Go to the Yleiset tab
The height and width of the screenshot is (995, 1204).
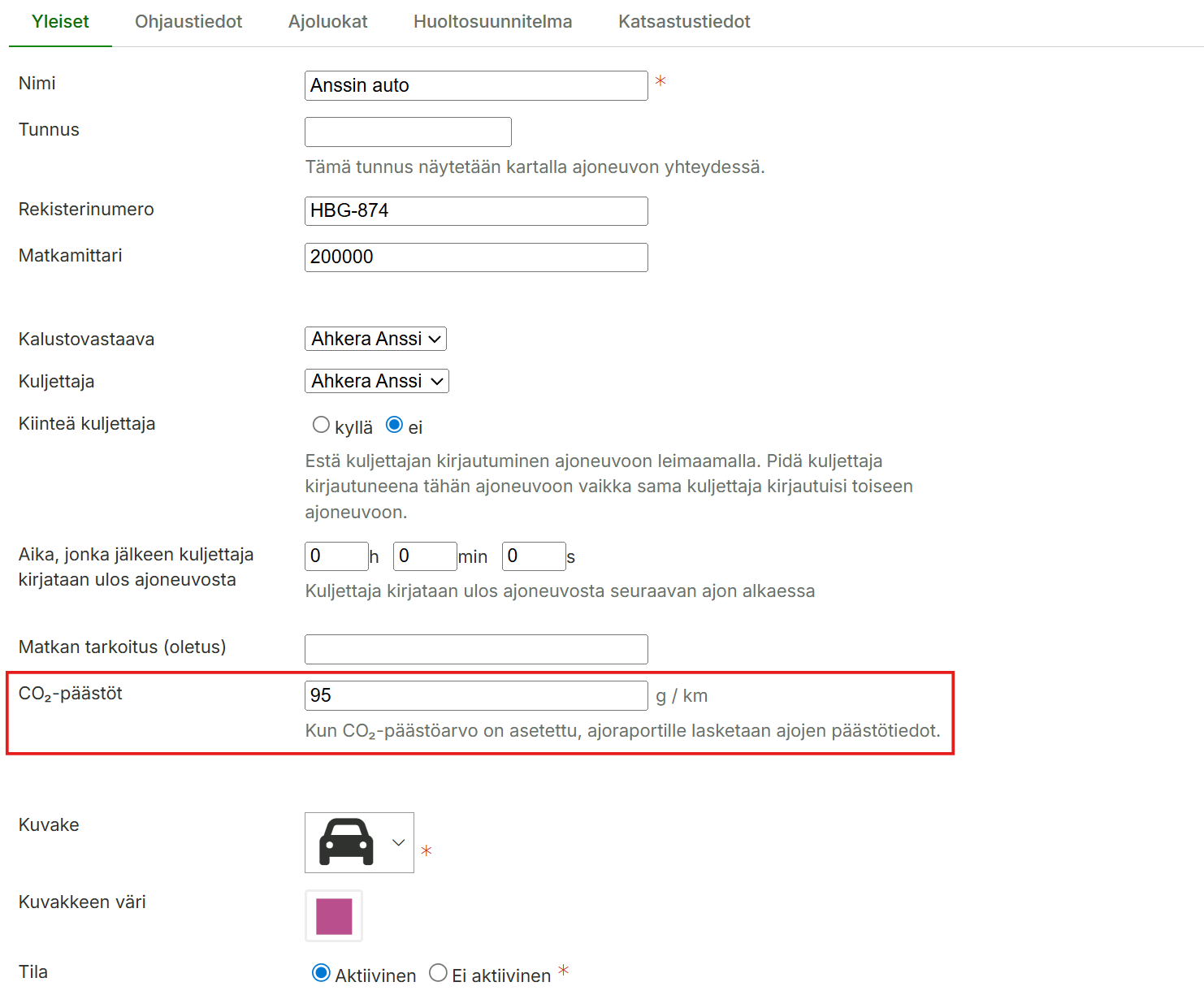coord(60,22)
